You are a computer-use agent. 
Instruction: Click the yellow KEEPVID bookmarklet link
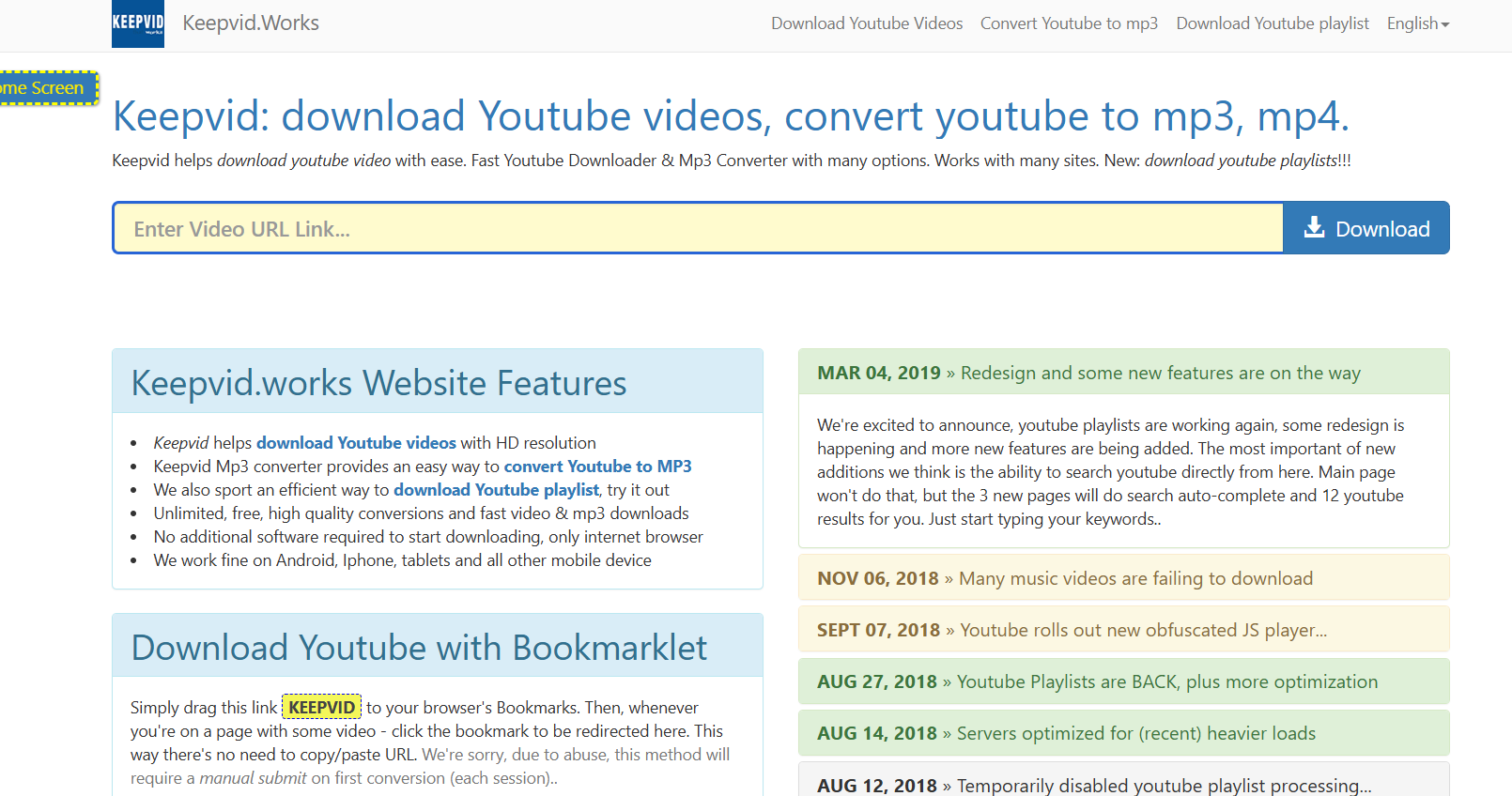[x=322, y=707]
